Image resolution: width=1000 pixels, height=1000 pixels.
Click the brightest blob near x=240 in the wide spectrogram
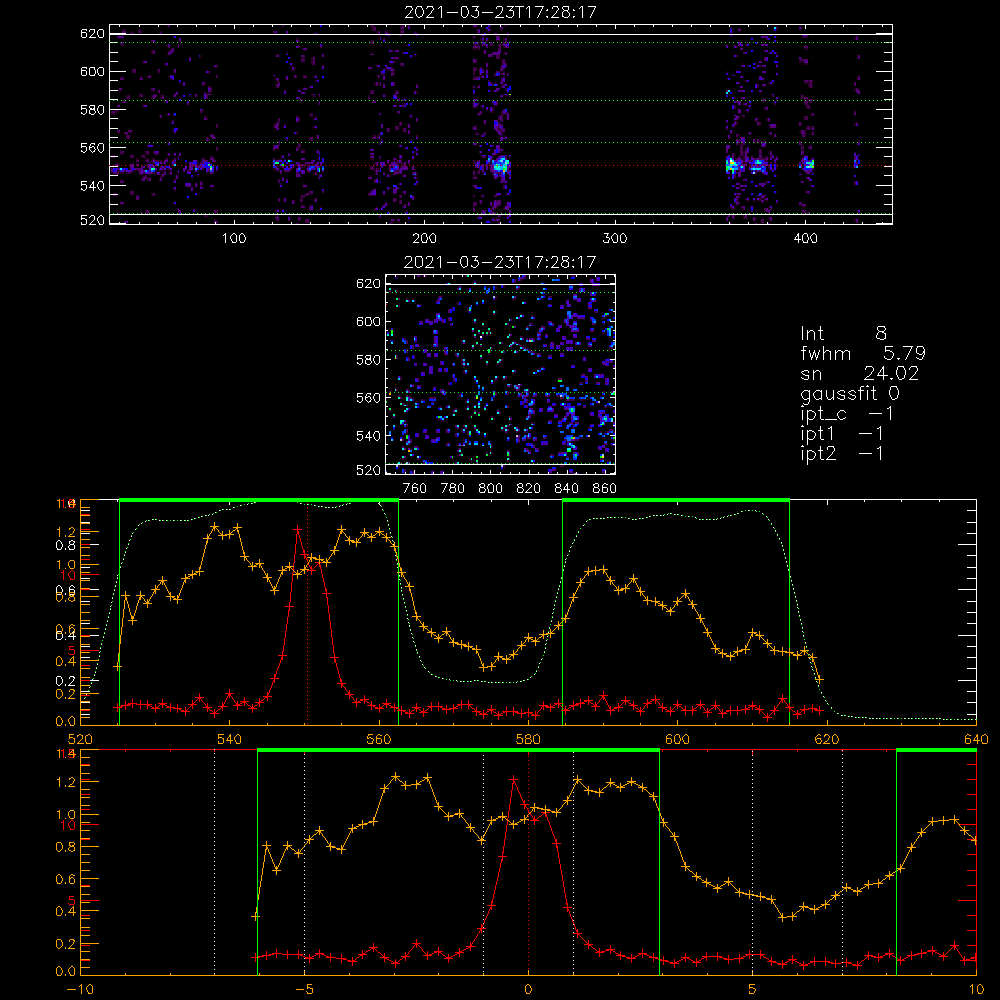pyautogui.click(x=500, y=165)
